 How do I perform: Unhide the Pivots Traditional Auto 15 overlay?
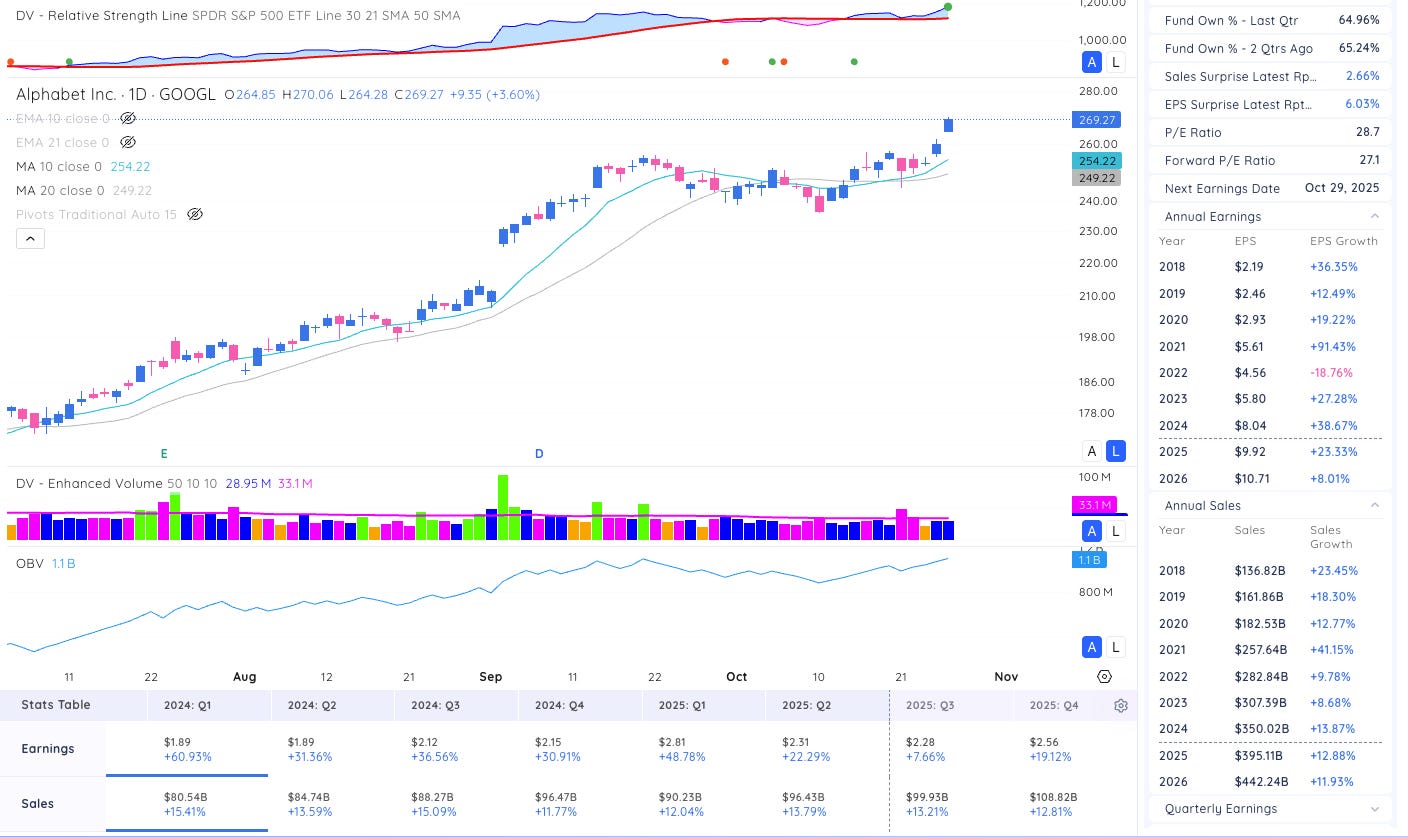(195, 214)
